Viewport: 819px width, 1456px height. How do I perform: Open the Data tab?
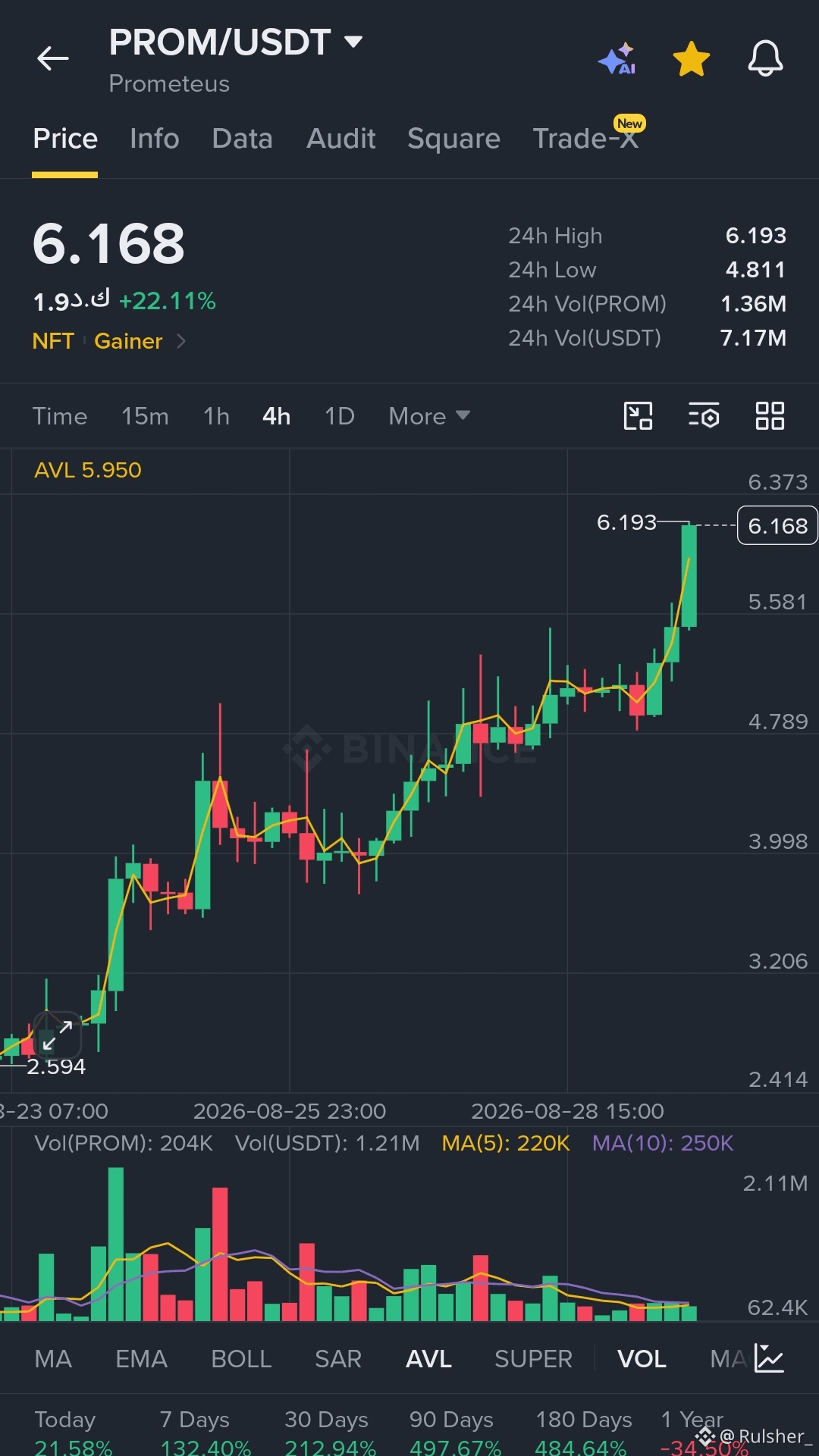(243, 139)
